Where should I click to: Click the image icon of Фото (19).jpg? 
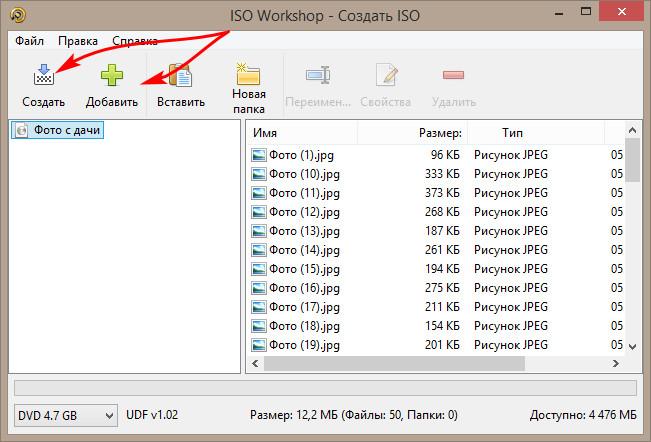point(259,345)
